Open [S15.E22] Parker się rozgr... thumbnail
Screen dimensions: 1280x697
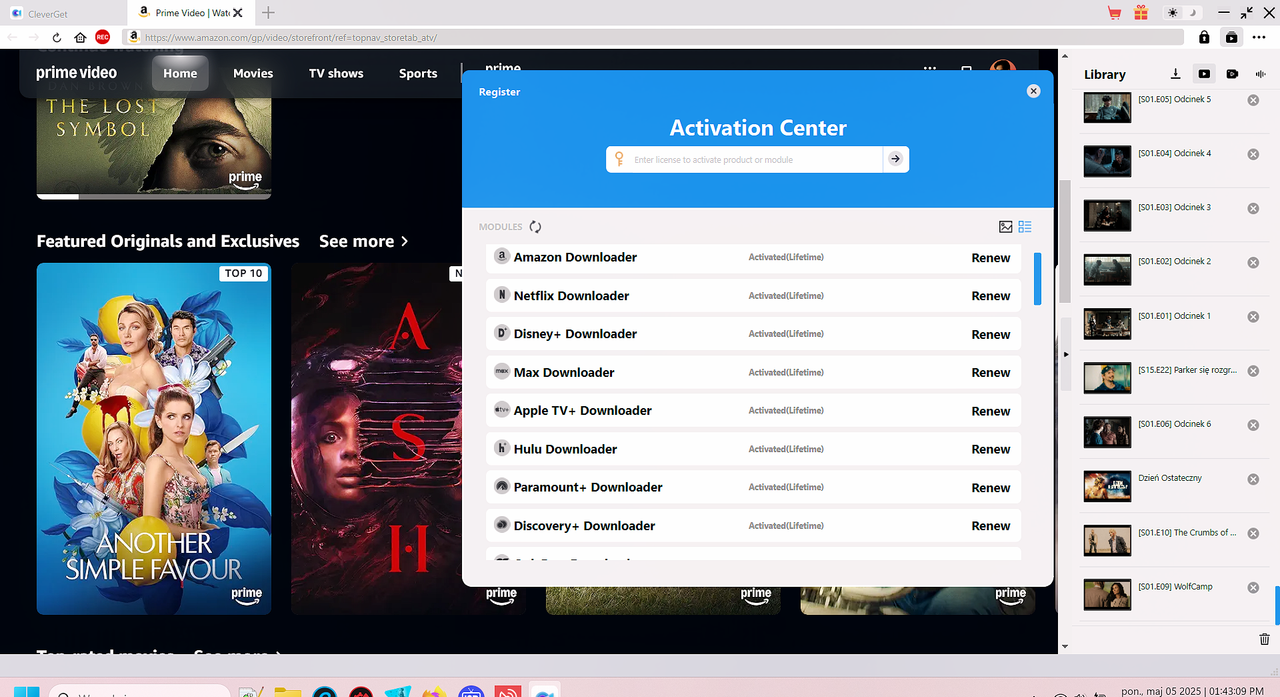tap(1107, 378)
